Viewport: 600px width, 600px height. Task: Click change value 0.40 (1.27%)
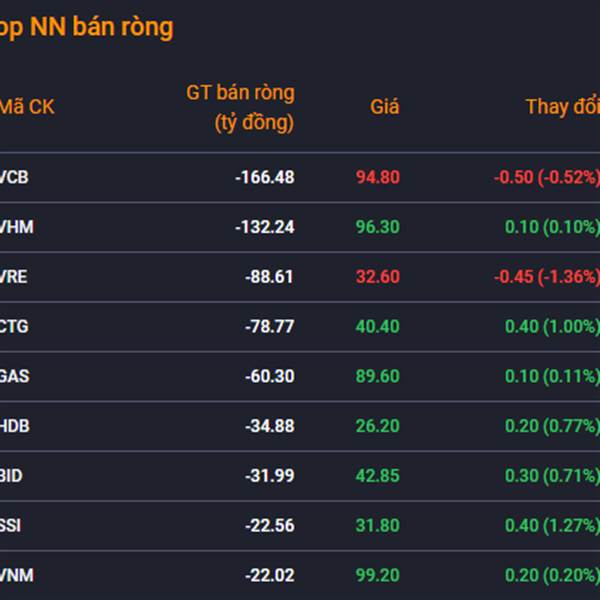tap(552, 525)
